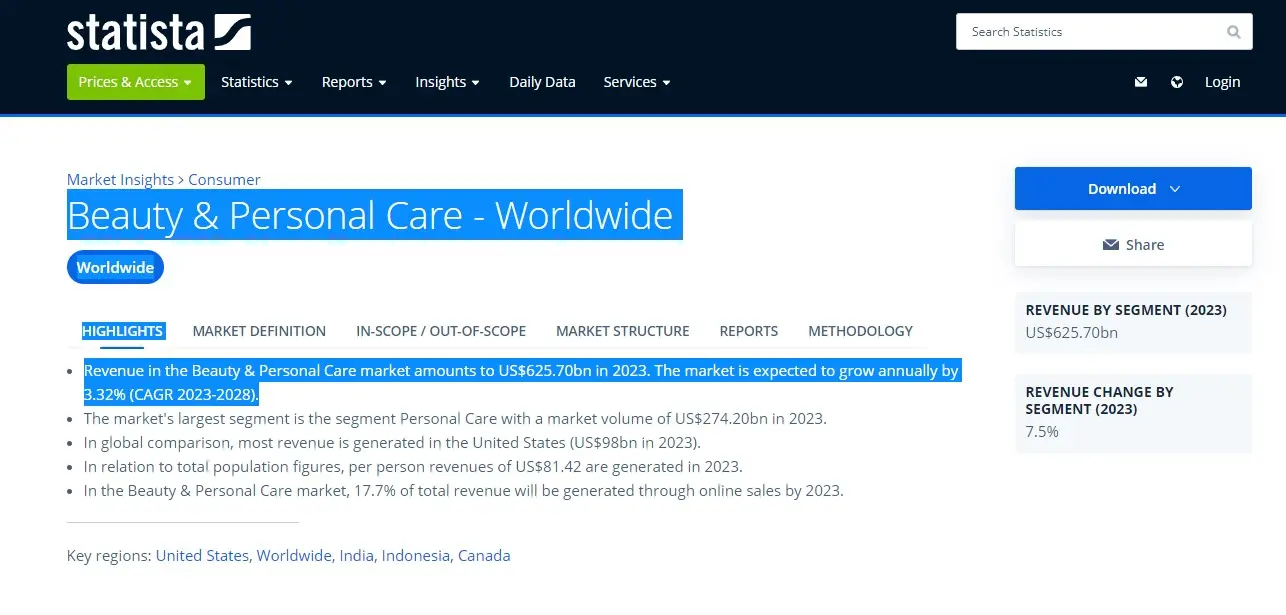This screenshot has width=1286, height=615.
Task: Open Indonesia key region link
Action: (415, 556)
